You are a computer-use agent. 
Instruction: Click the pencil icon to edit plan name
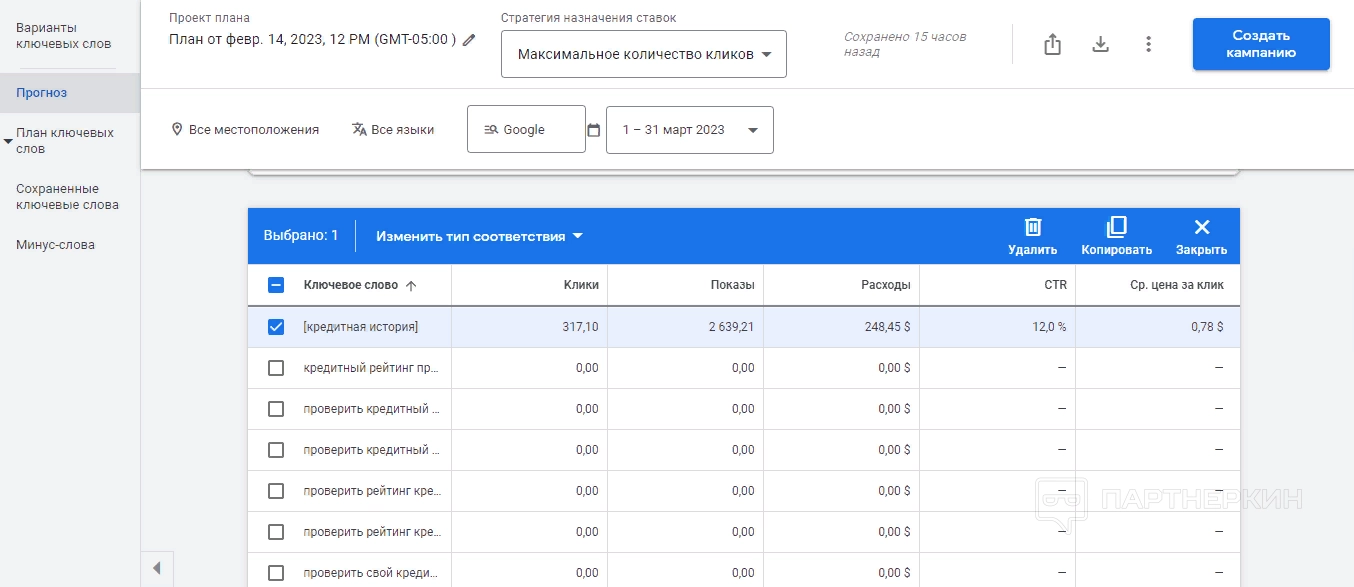pos(469,40)
